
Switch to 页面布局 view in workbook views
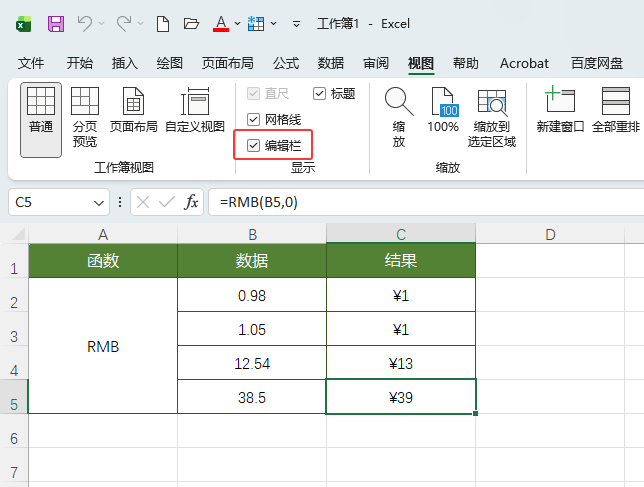(133, 110)
